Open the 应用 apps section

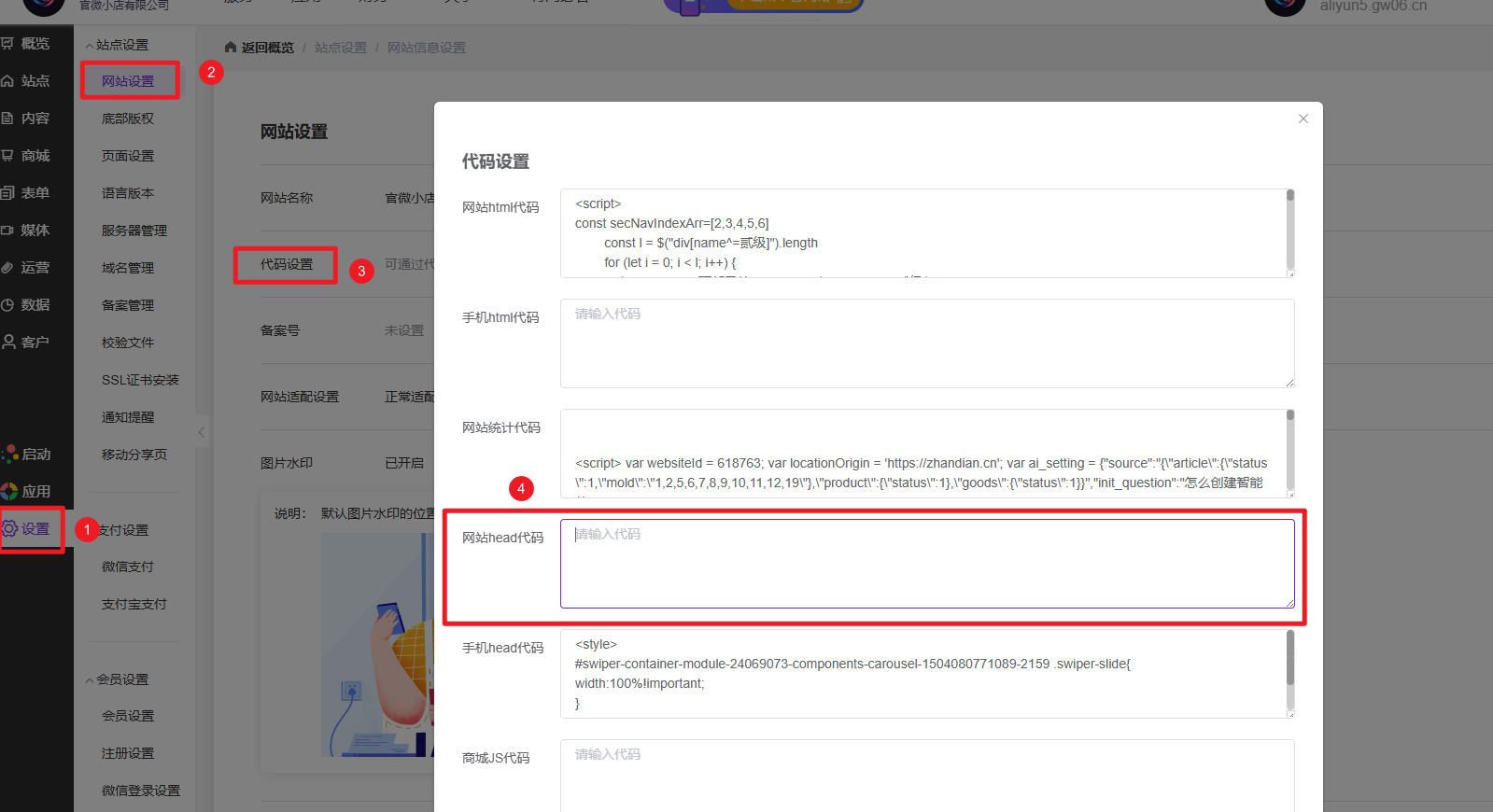tap(26, 492)
